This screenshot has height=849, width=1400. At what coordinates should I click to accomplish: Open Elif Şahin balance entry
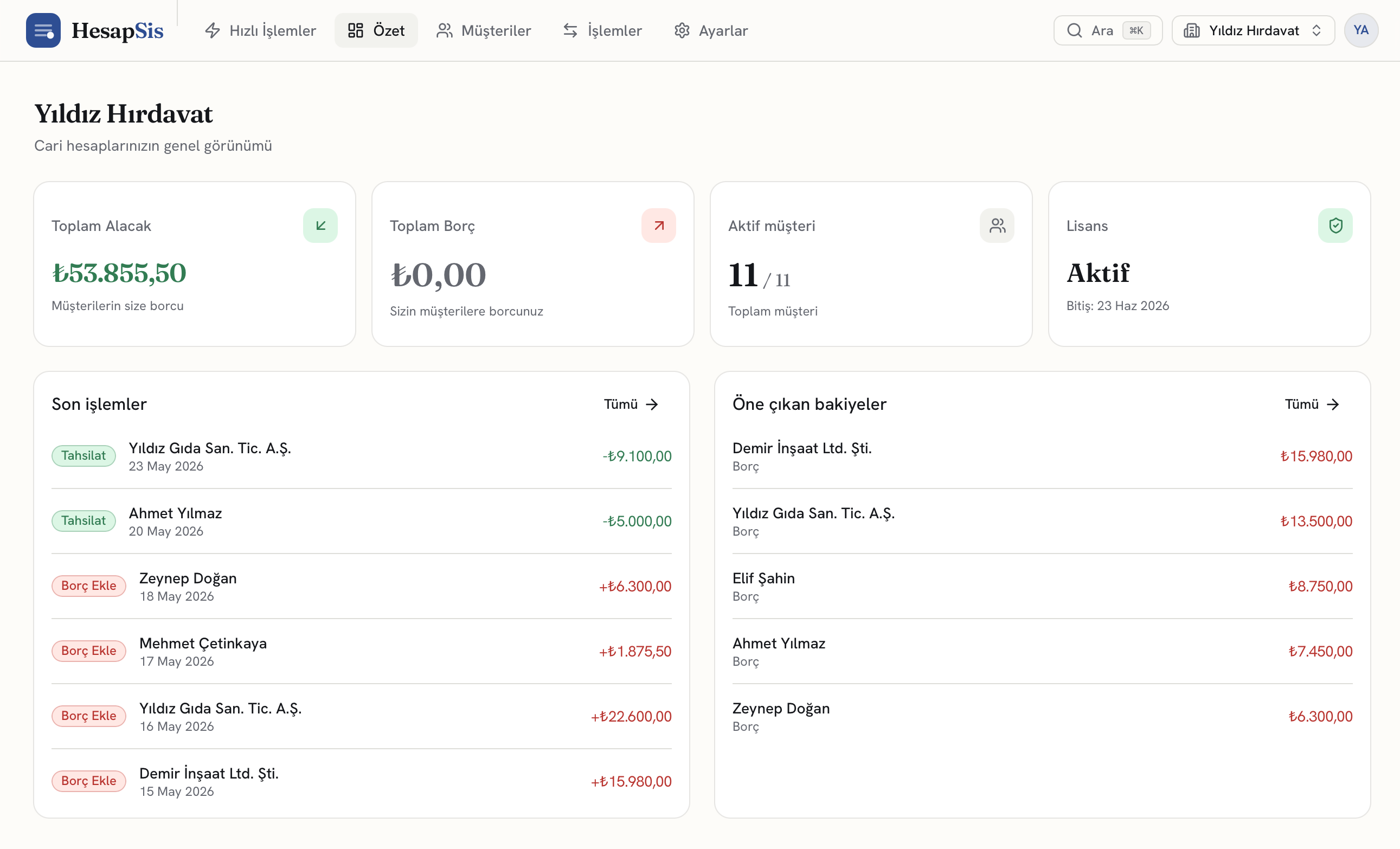pyautogui.click(x=1042, y=587)
